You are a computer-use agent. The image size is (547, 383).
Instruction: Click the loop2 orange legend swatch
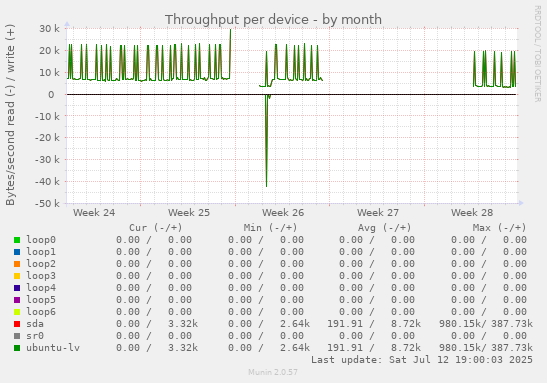(17, 264)
